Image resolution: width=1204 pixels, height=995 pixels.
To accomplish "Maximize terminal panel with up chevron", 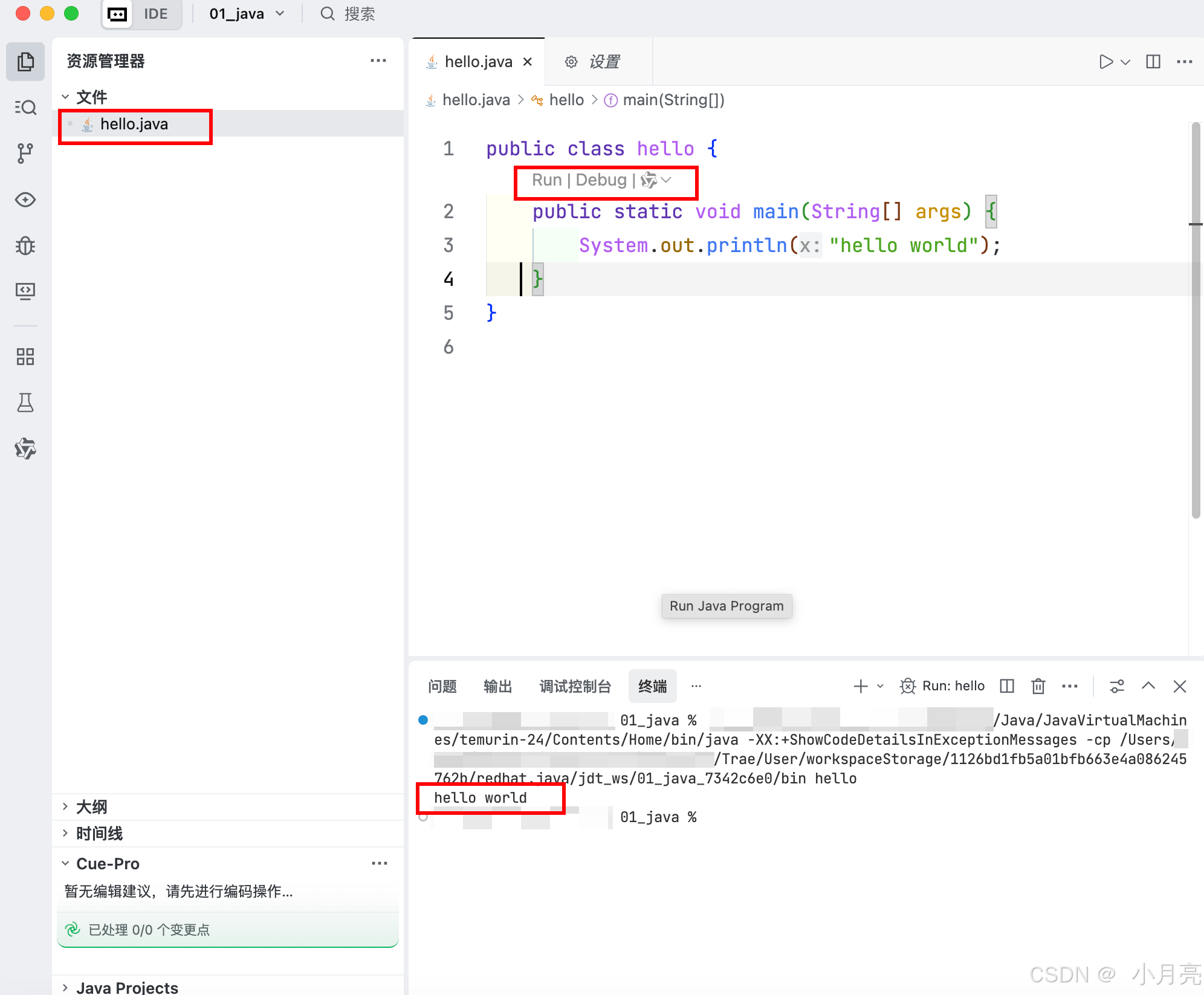I will tap(1148, 686).
